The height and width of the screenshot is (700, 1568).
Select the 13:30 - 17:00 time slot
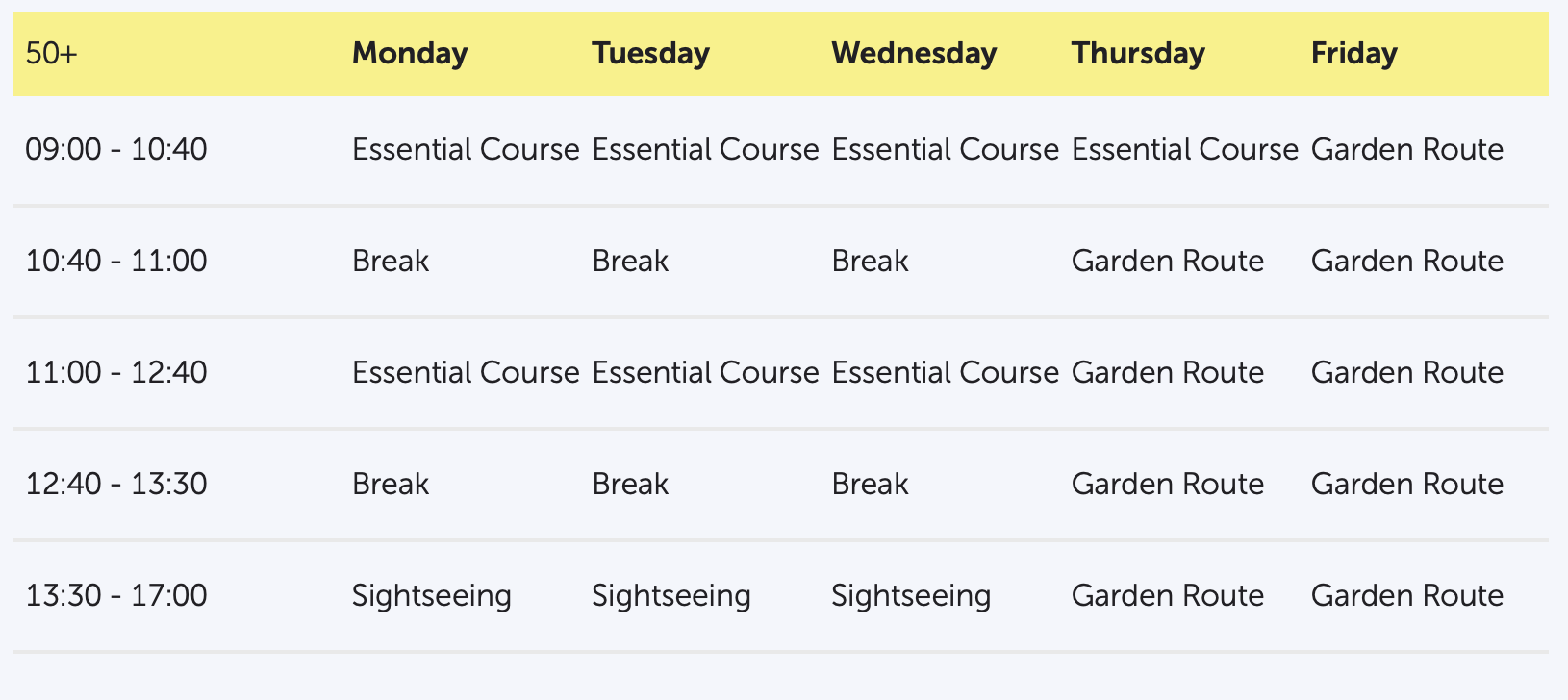(116, 595)
